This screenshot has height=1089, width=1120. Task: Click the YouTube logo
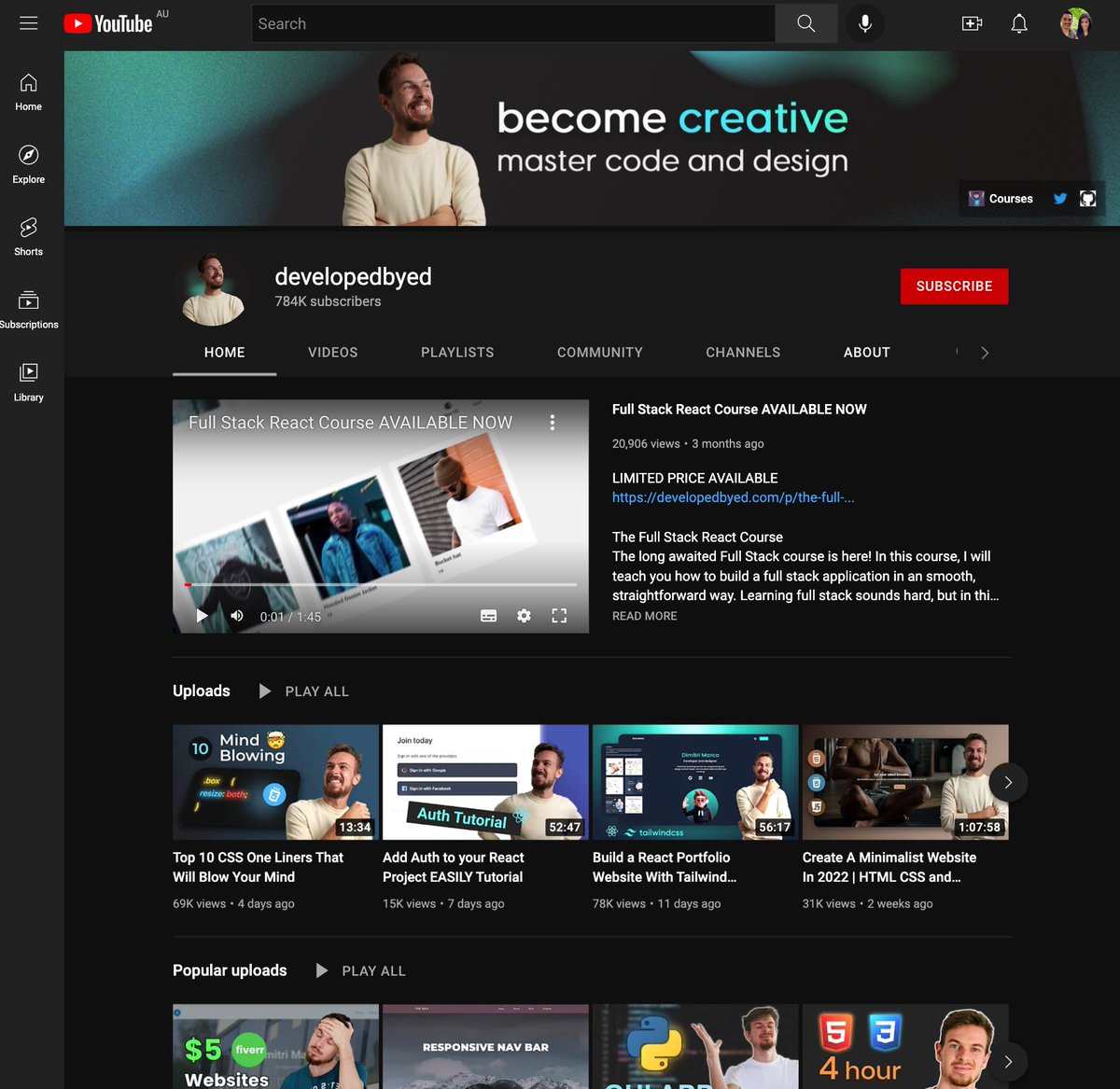tap(108, 23)
